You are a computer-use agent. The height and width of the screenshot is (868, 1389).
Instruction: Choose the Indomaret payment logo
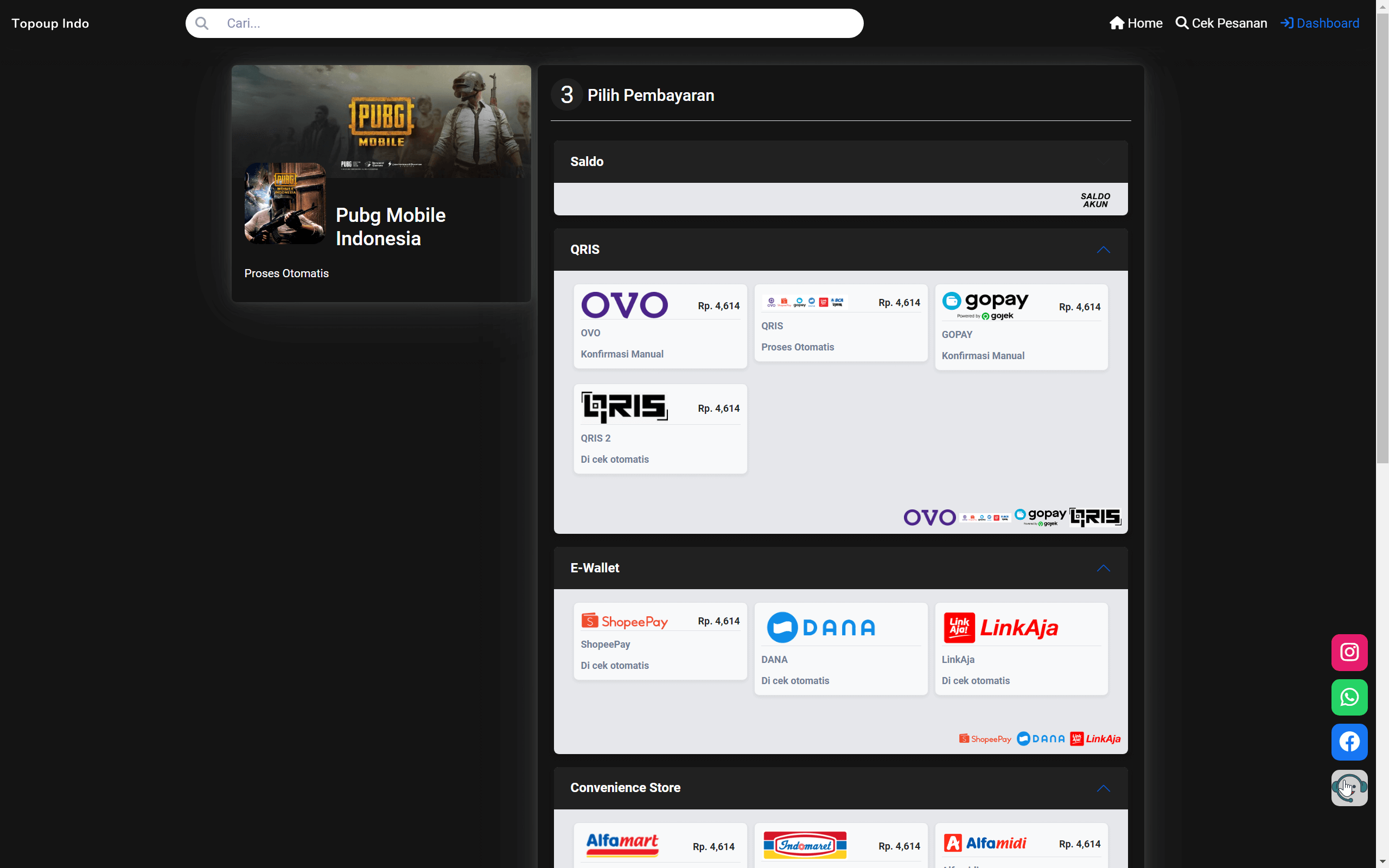point(805,845)
